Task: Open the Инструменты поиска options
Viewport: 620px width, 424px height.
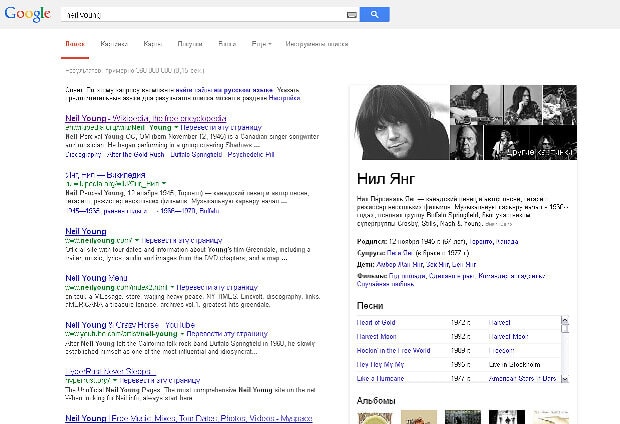Action: pyautogui.click(x=314, y=45)
